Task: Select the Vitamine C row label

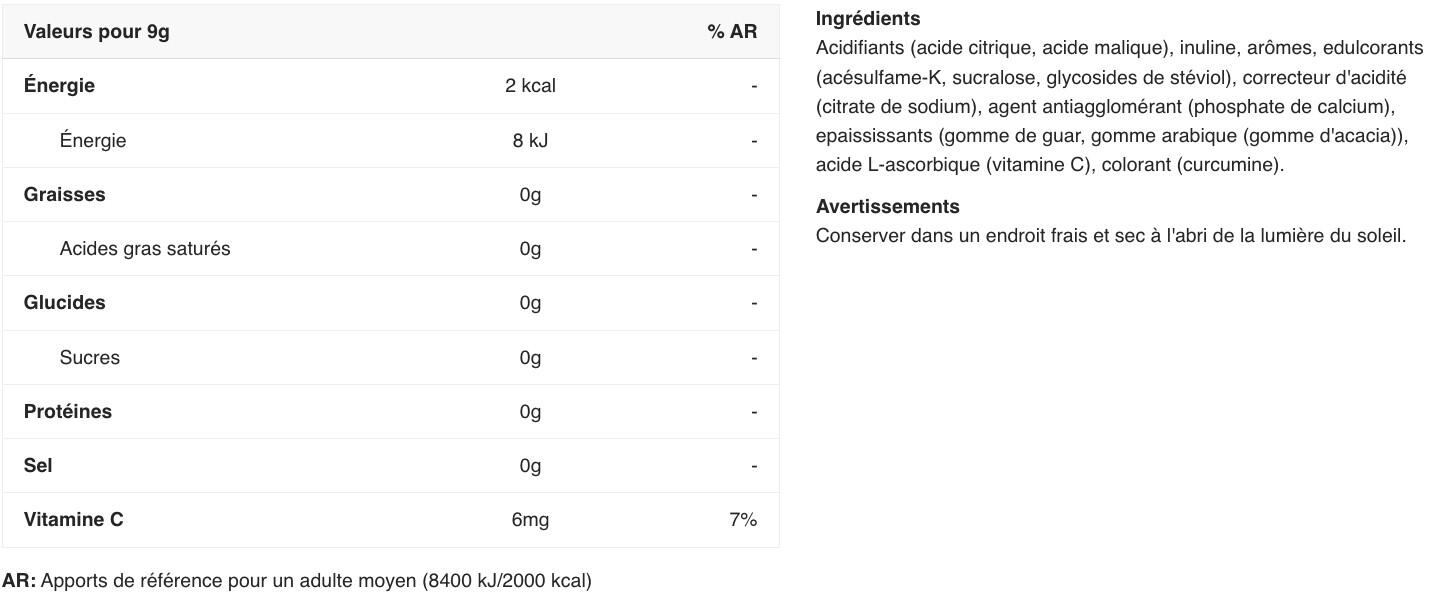Action: pyautogui.click(x=74, y=520)
